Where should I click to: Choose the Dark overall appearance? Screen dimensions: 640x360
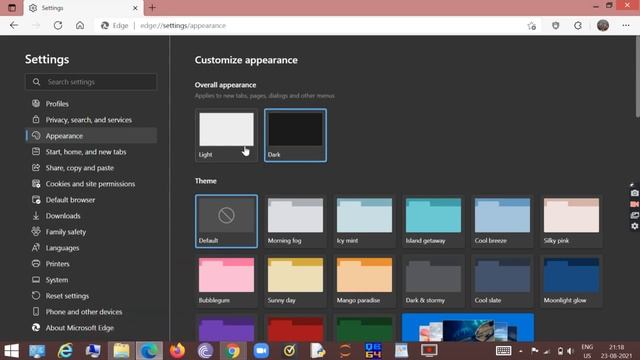pyautogui.click(x=295, y=135)
